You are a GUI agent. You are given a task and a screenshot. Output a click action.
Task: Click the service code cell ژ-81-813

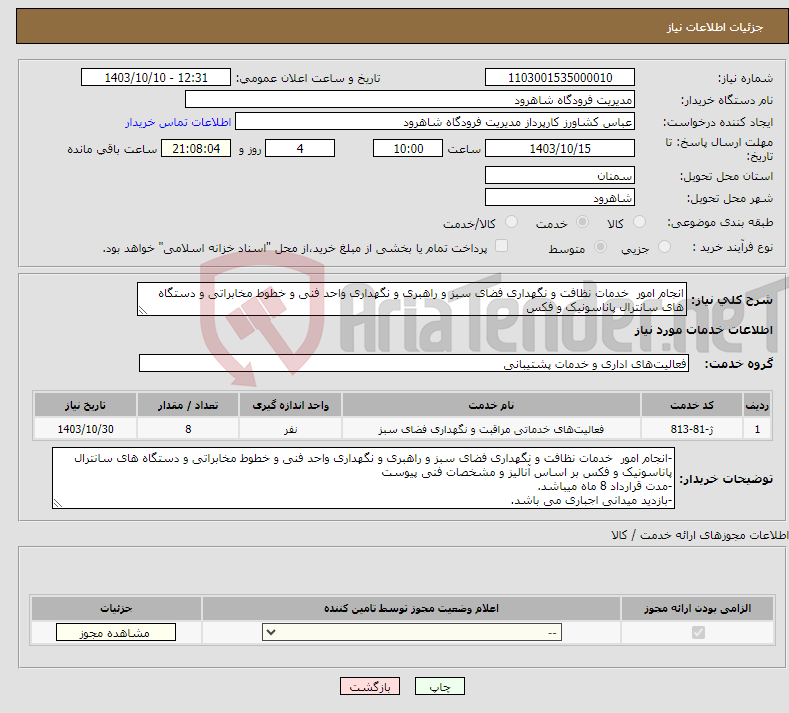(692, 429)
